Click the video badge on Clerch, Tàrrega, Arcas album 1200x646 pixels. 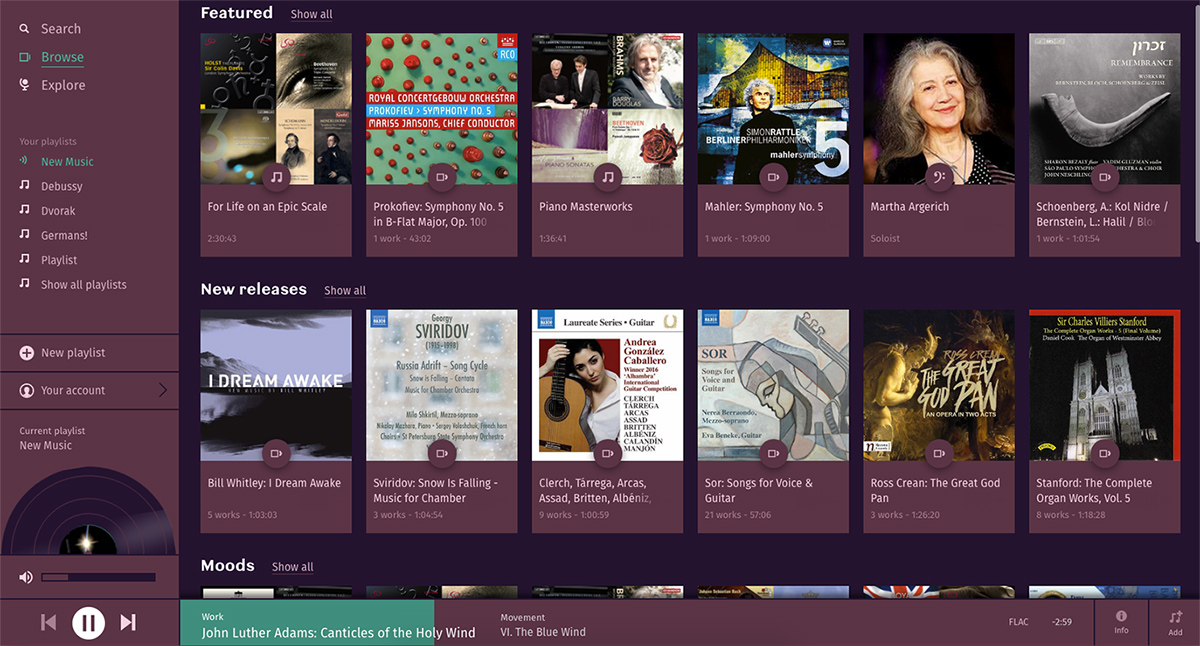(x=608, y=453)
